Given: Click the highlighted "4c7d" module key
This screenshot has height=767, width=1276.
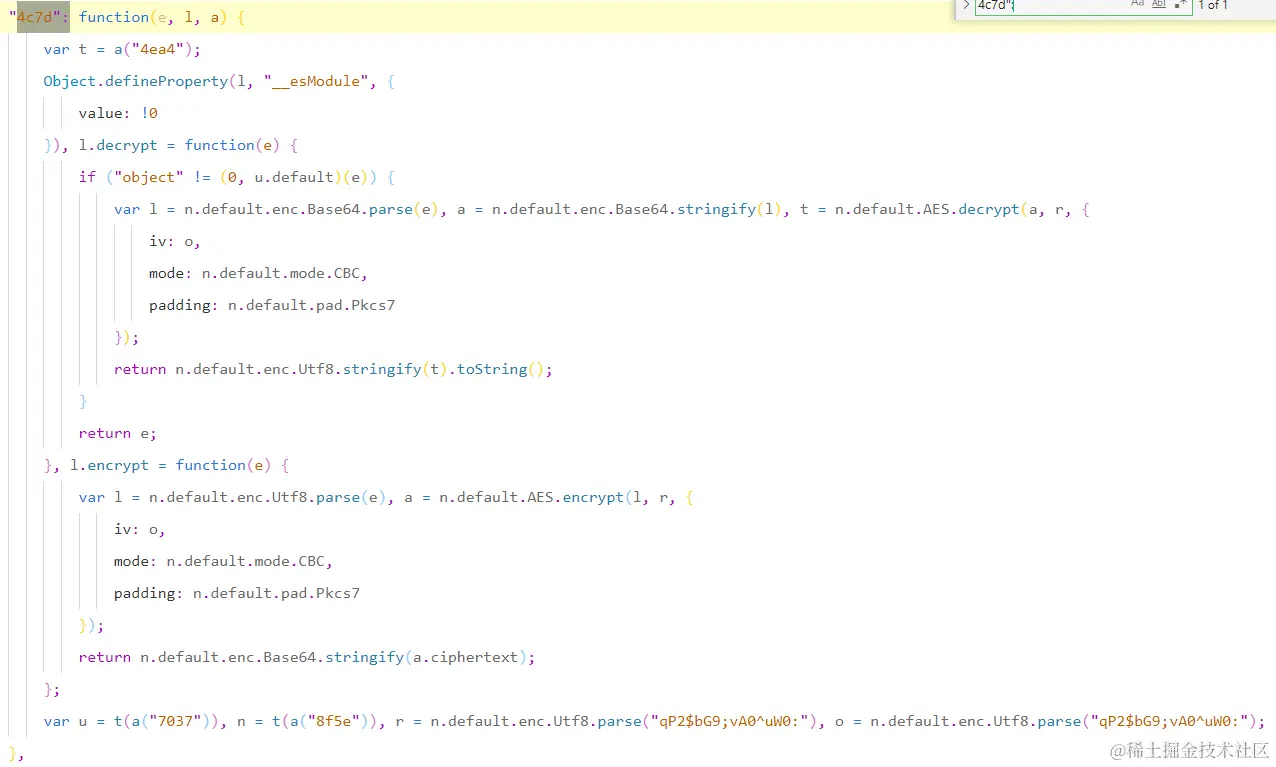Looking at the screenshot, I should coord(39,17).
